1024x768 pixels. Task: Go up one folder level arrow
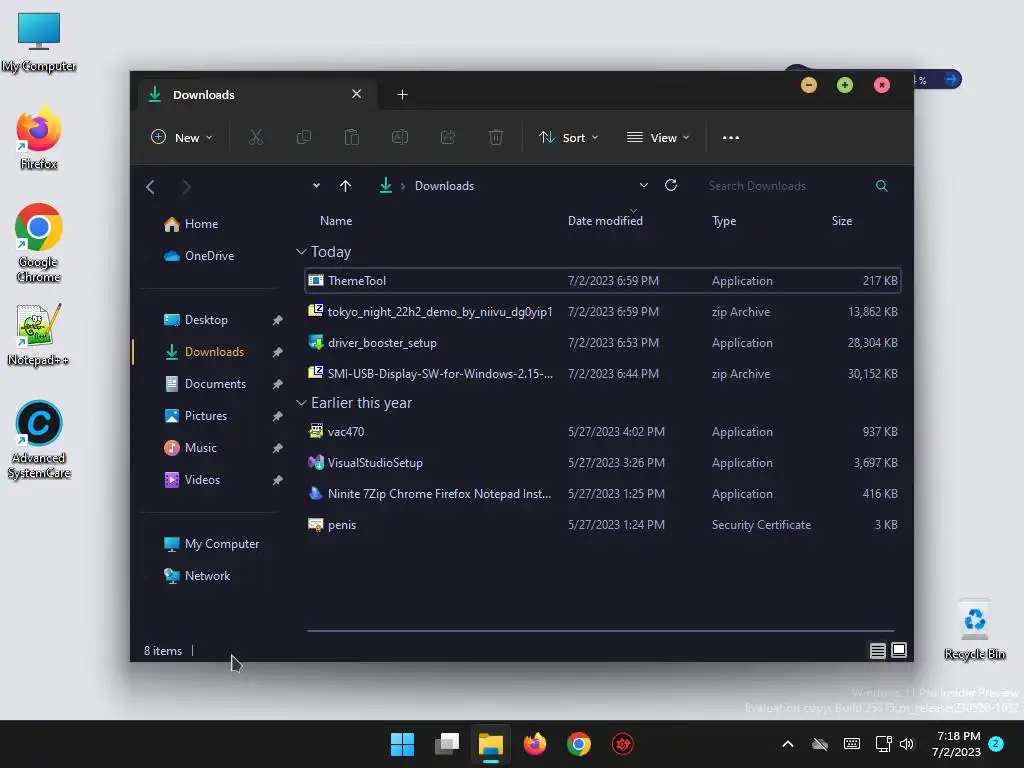tap(345, 186)
